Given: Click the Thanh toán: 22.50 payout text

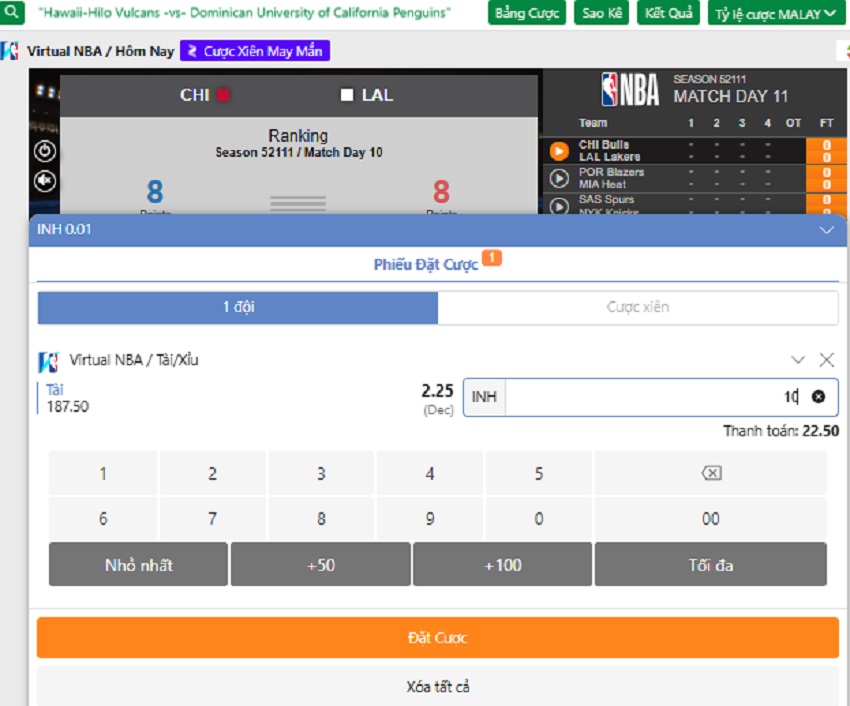Looking at the screenshot, I should (781, 431).
